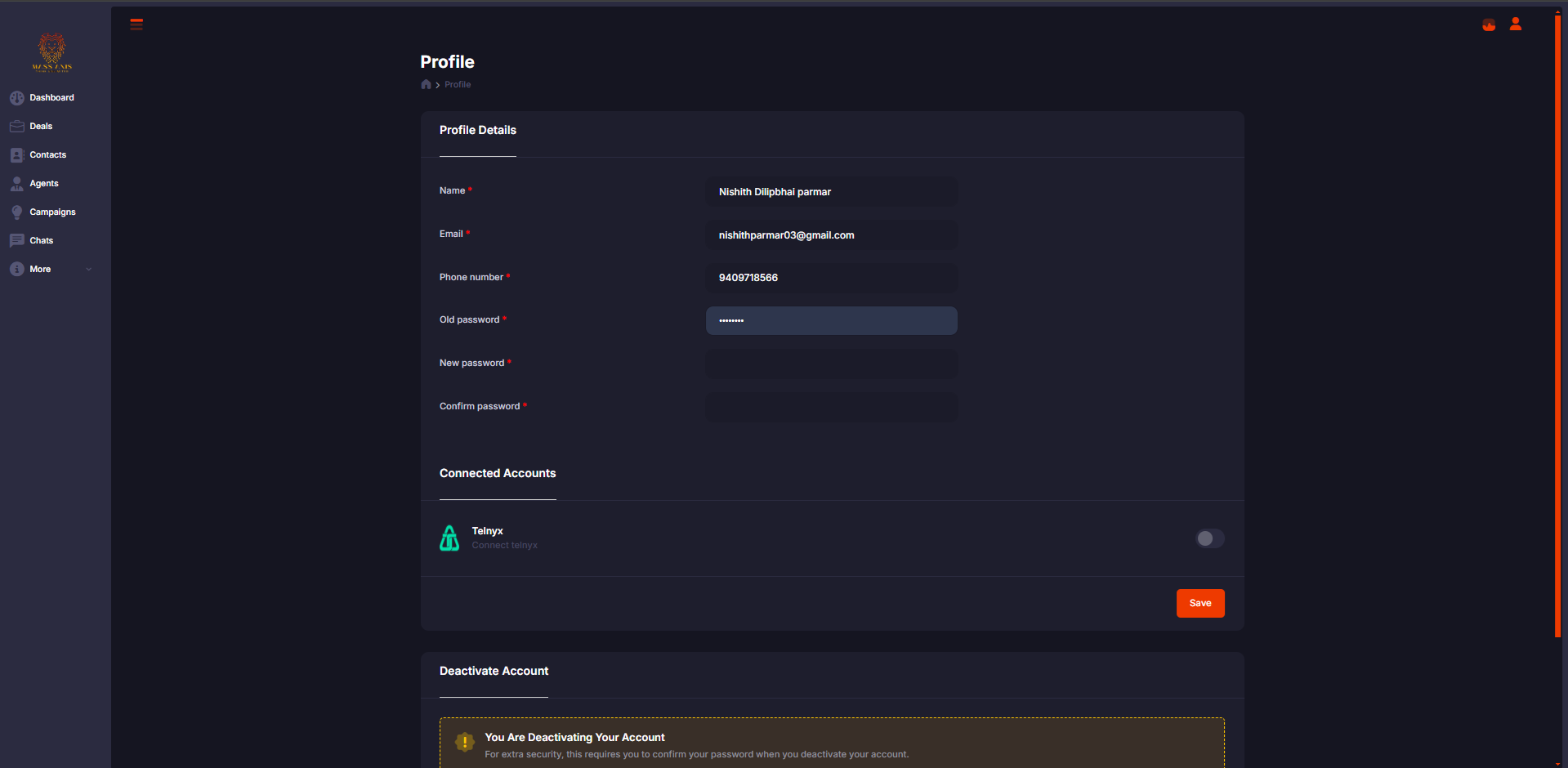The image size is (1568, 768).
Task: Enable the Telnyx connection toggle
Action: (1209, 538)
